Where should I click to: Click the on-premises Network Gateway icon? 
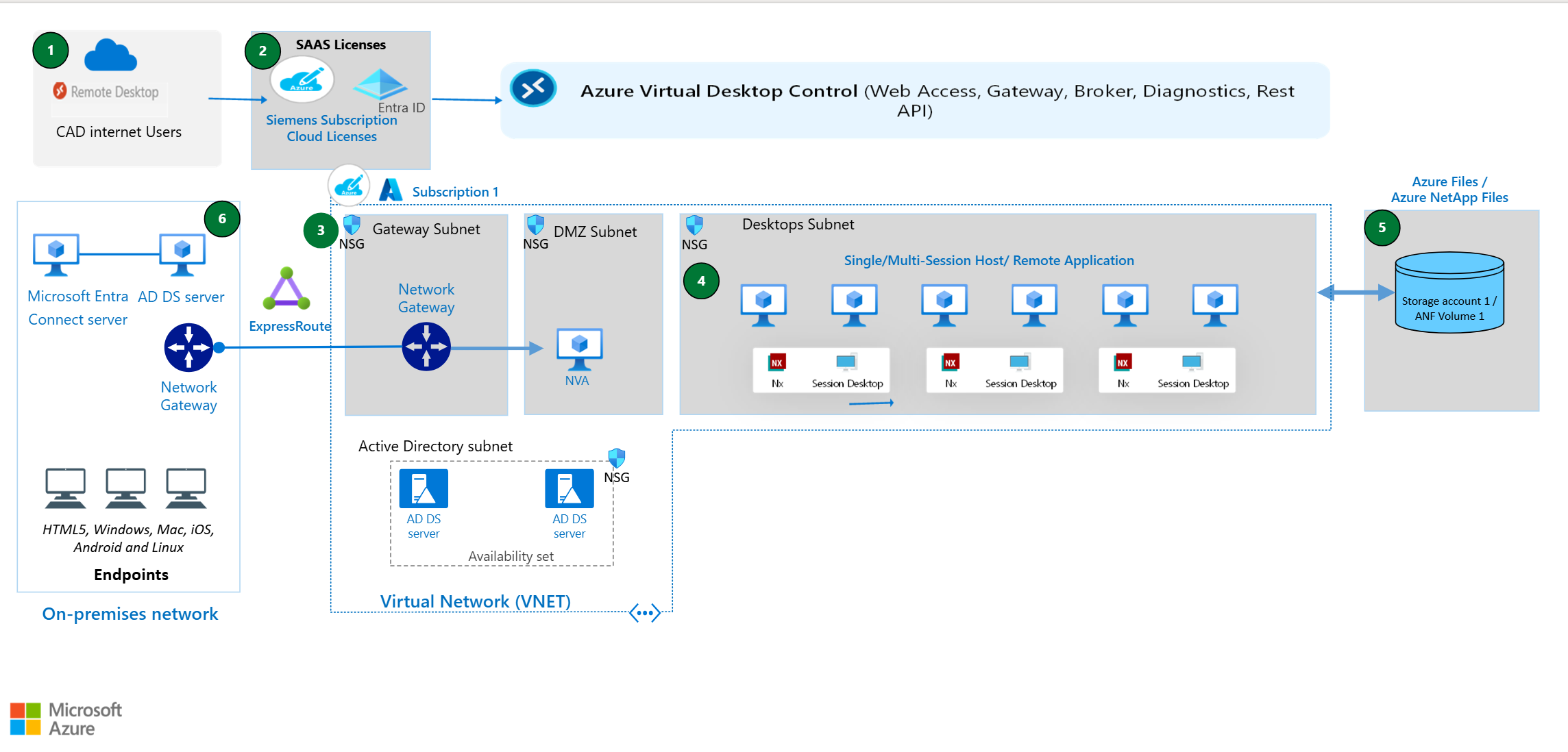[x=188, y=347]
